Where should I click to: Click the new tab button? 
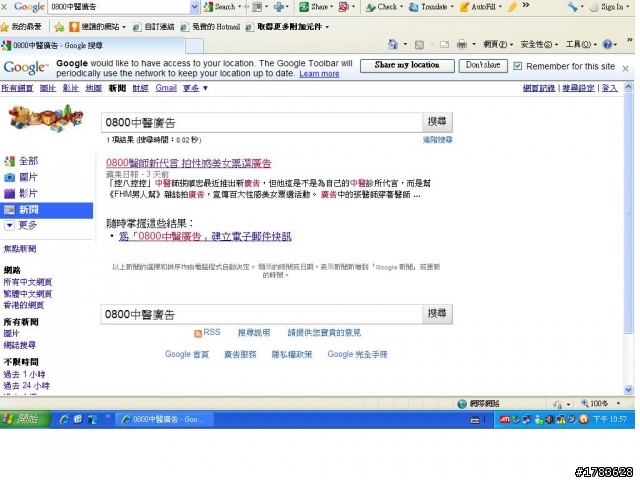point(194,46)
